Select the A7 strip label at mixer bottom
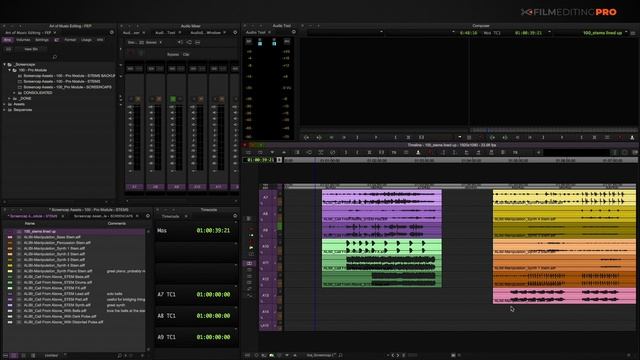The width and height of the screenshot is (640, 360). click(135, 187)
